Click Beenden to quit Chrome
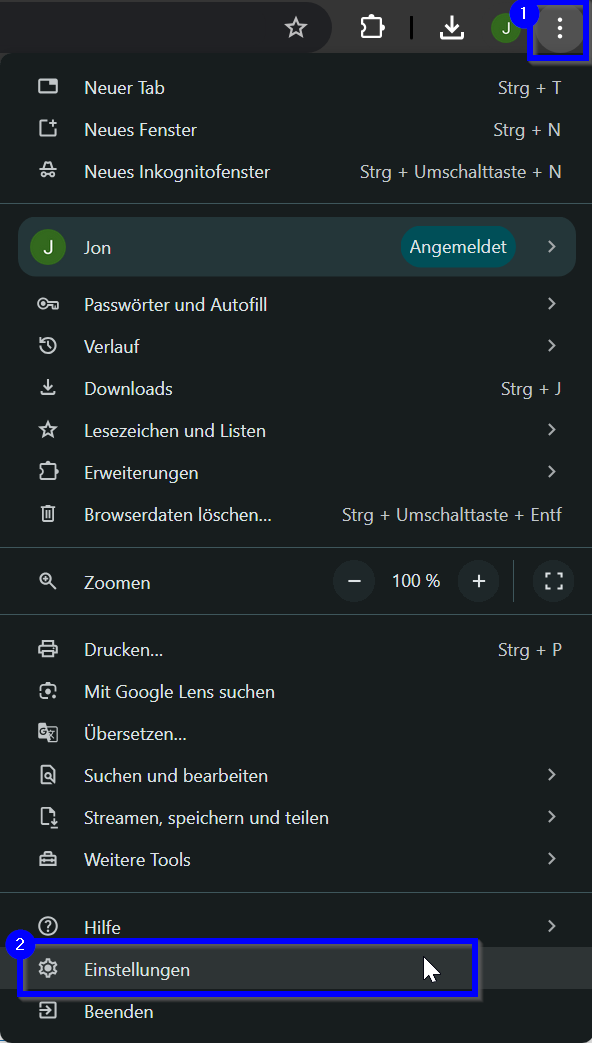Viewport: 592px width, 1043px height. coord(297,1012)
